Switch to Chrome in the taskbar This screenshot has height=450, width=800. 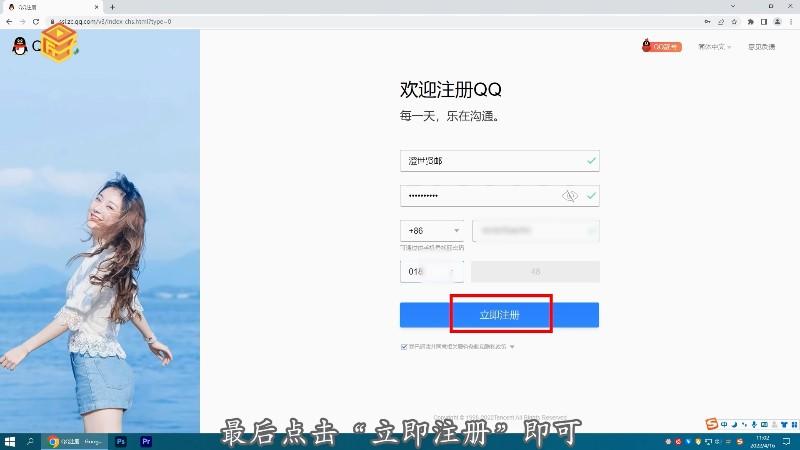tap(75, 442)
